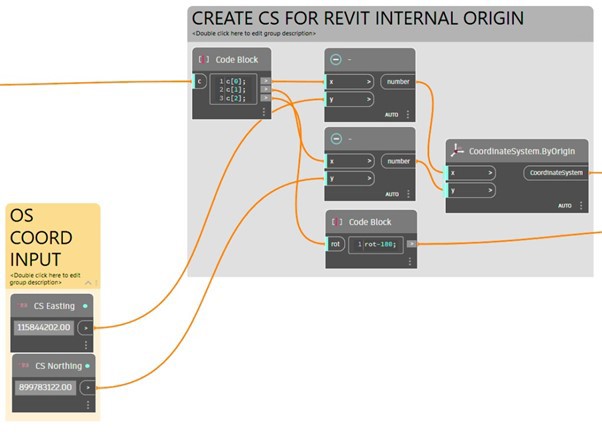The image size is (602, 437).
Task: Click AUTO lacing on upper subtraction node
Action: coord(392,114)
